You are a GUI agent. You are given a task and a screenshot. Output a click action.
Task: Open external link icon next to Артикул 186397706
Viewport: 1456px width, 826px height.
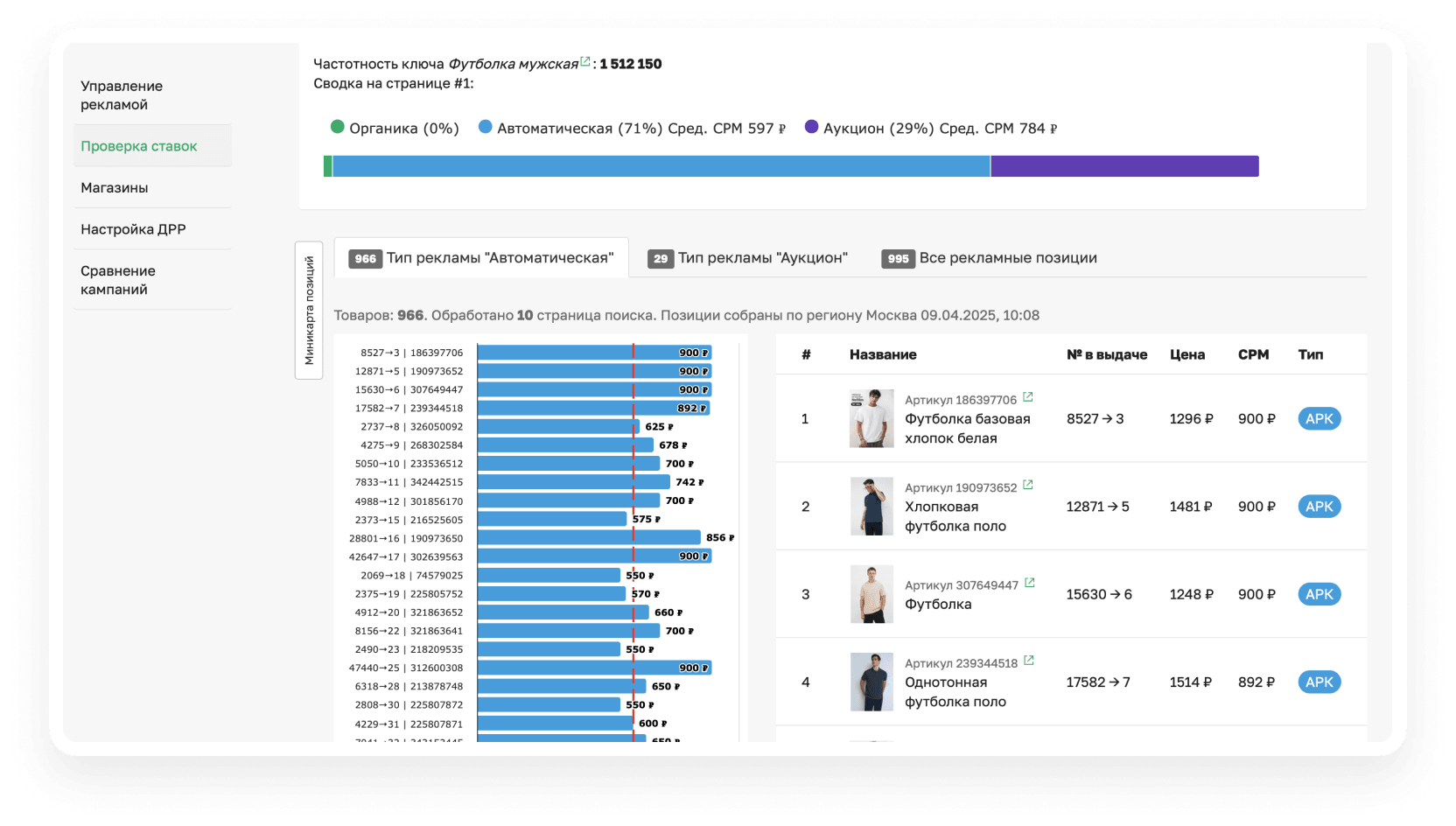(x=1028, y=397)
